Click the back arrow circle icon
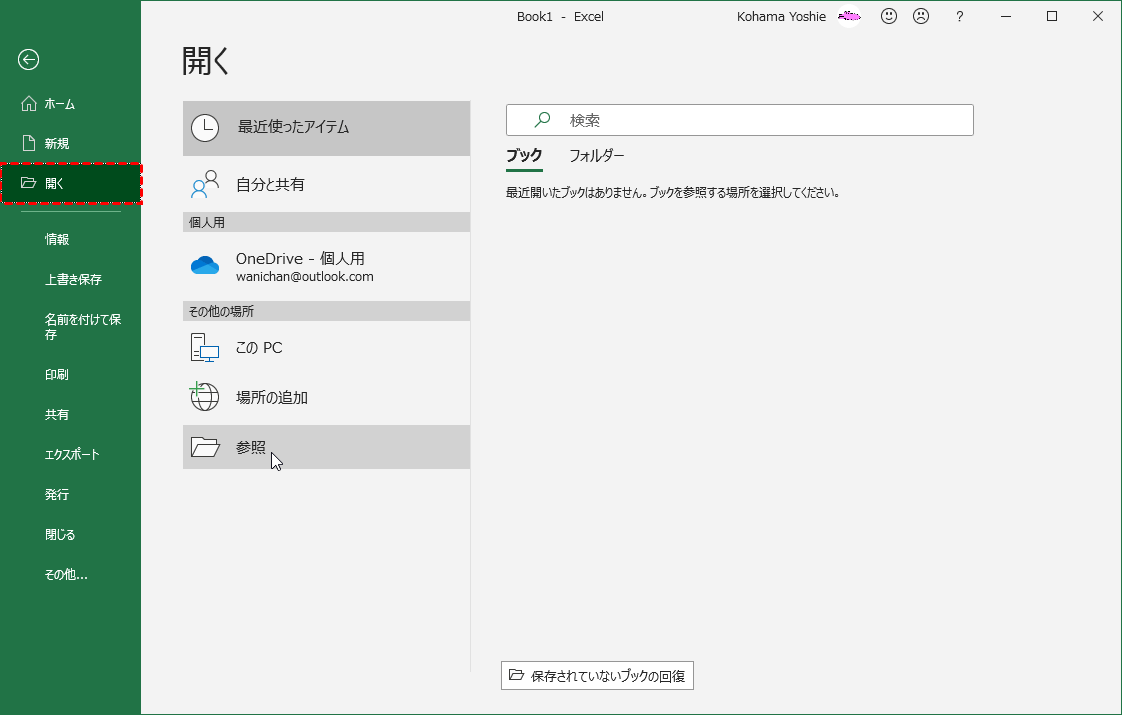1122x715 pixels. coord(28,60)
